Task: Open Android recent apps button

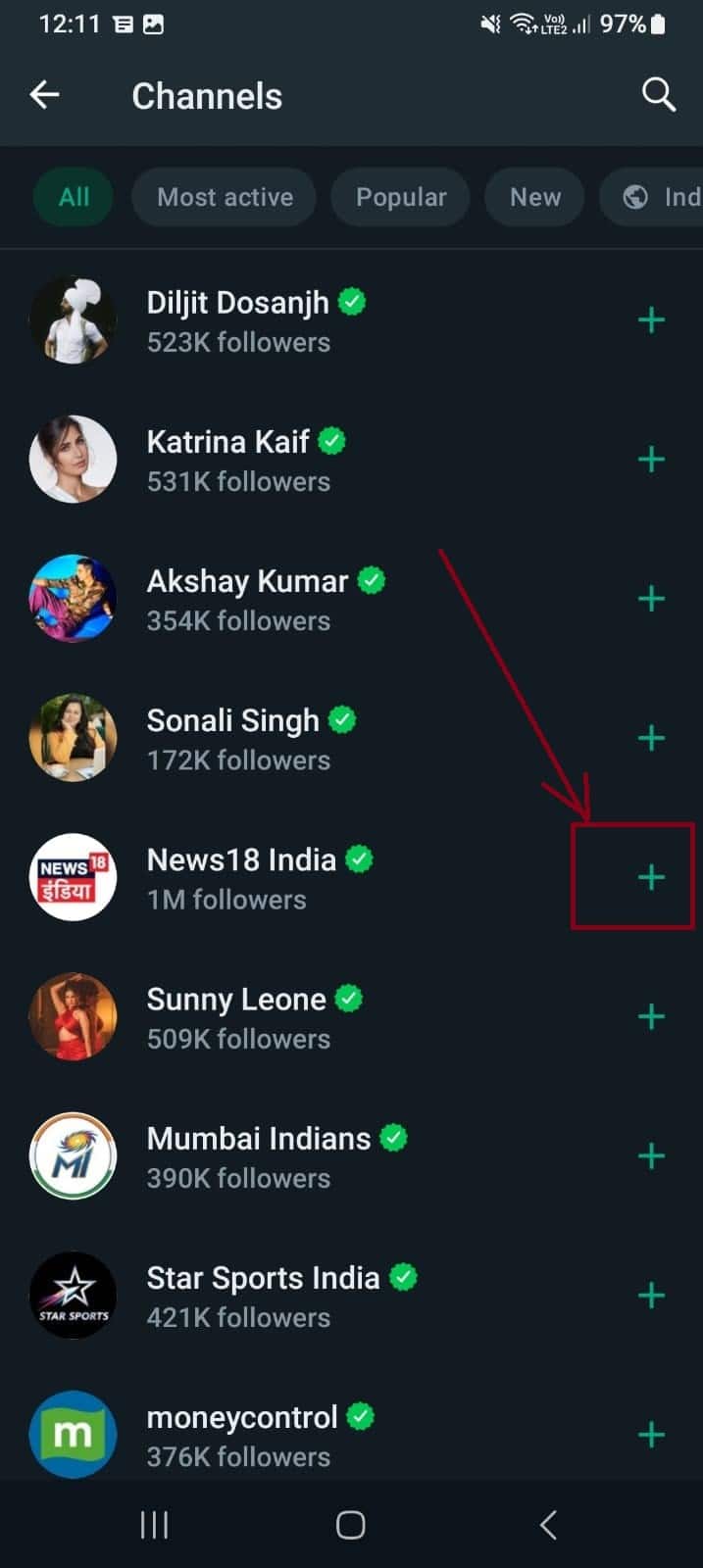Action: [x=154, y=1525]
